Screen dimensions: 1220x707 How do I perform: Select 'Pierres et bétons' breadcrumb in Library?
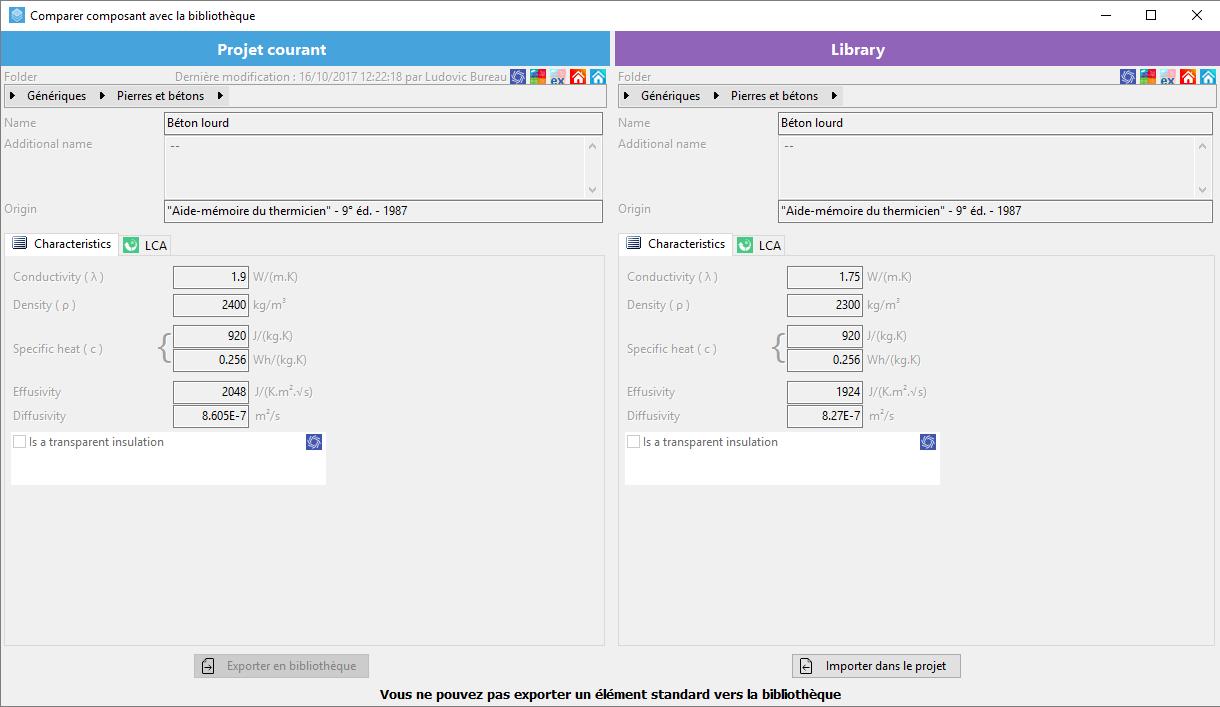coord(774,96)
